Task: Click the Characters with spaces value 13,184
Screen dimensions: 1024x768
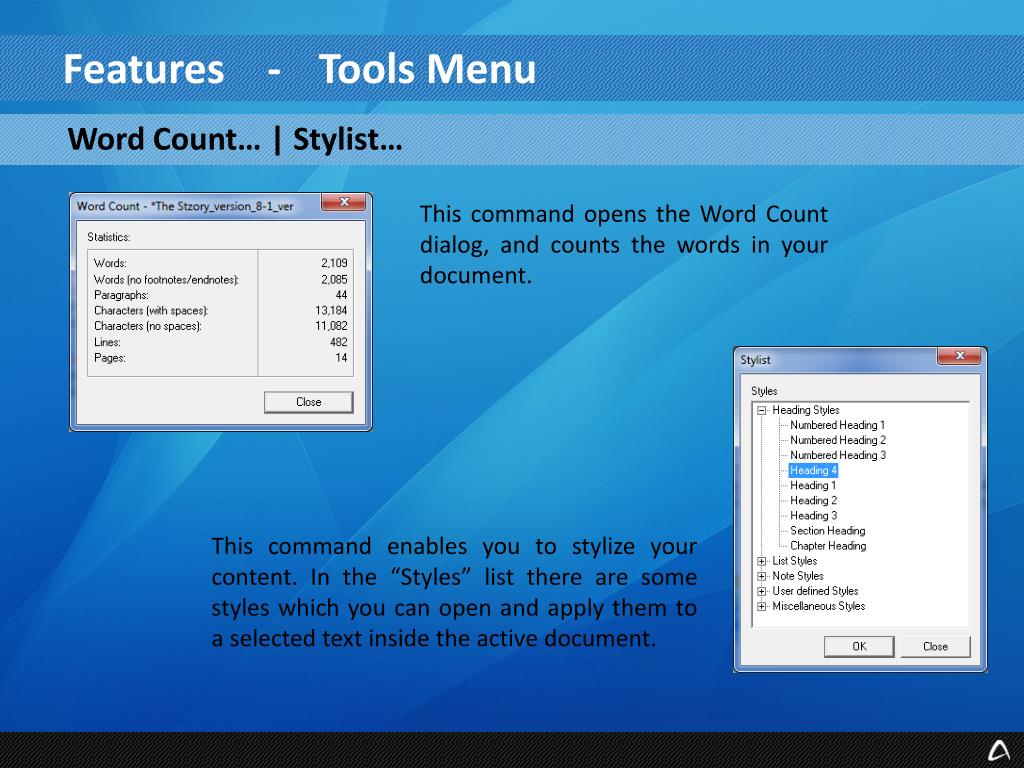Action: (x=331, y=311)
